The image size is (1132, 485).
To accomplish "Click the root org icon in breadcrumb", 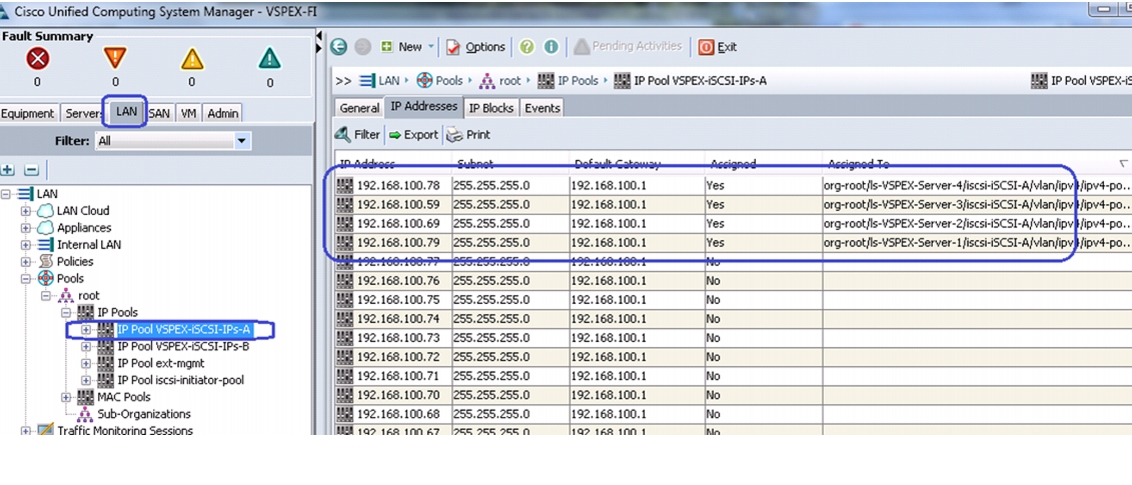I will [x=487, y=81].
